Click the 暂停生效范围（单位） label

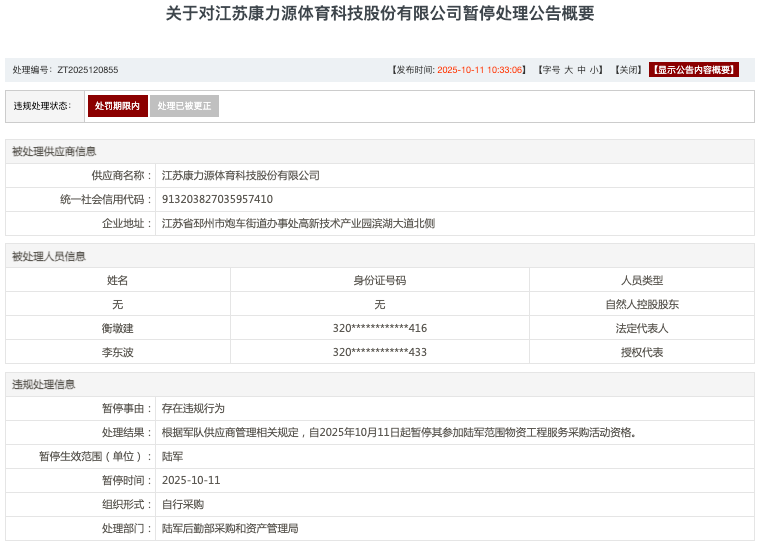pos(95,457)
